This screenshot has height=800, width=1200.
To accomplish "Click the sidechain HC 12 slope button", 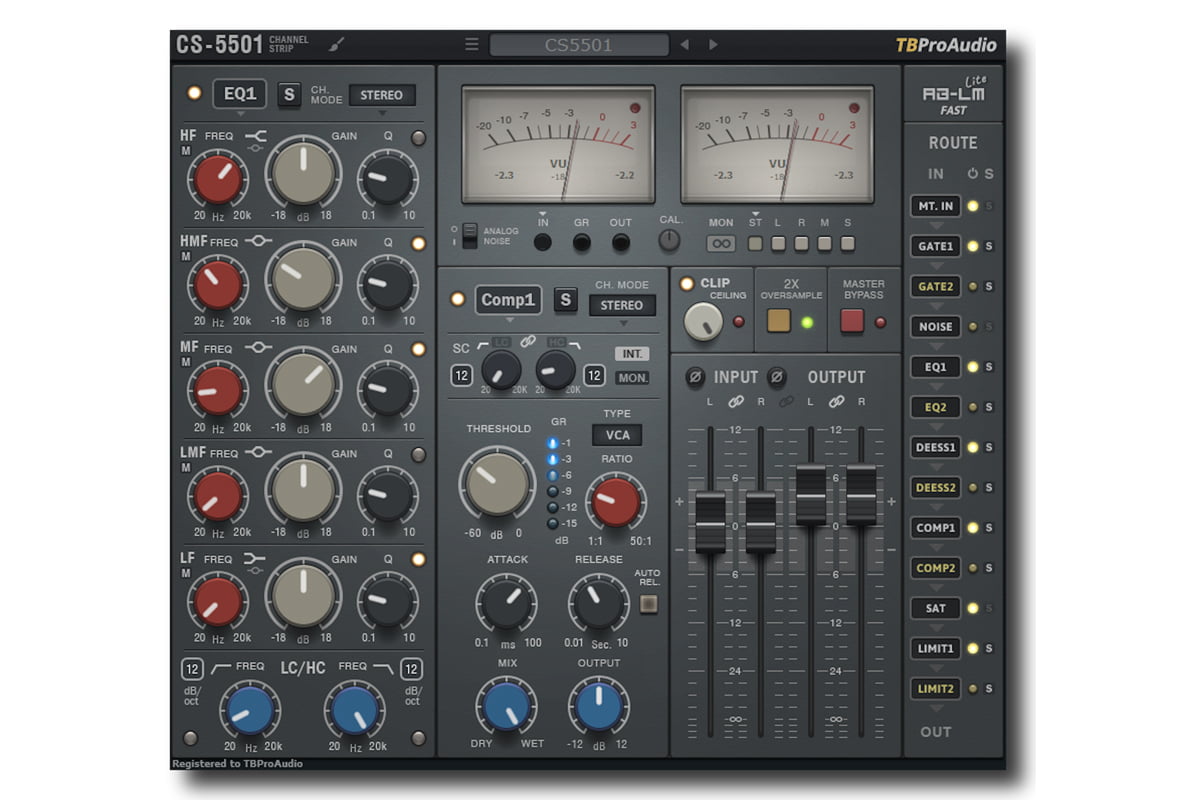I will [594, 376].
